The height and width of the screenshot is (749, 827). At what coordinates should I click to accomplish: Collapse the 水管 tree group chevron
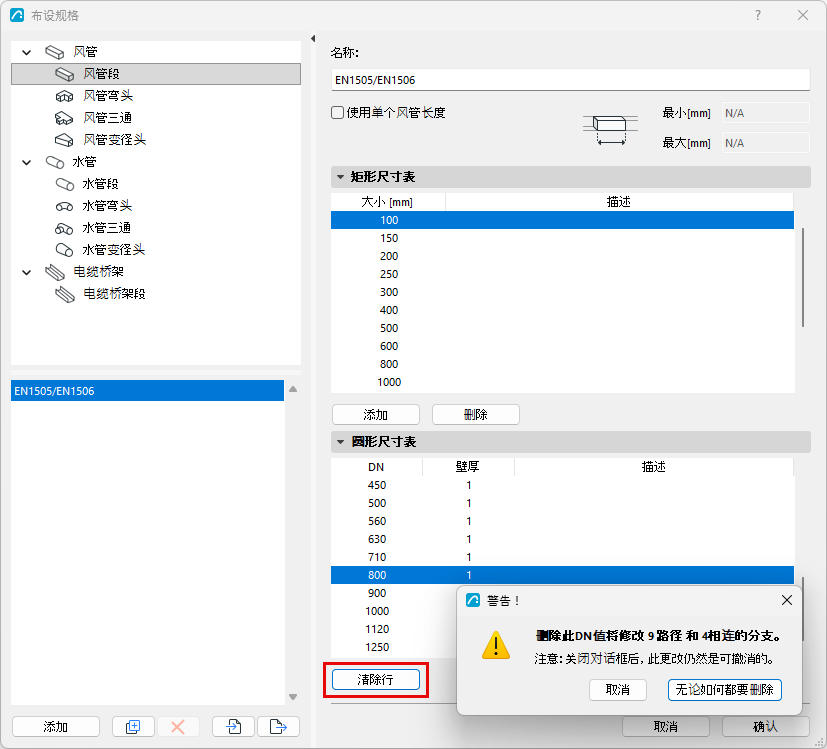pos(27,162)
